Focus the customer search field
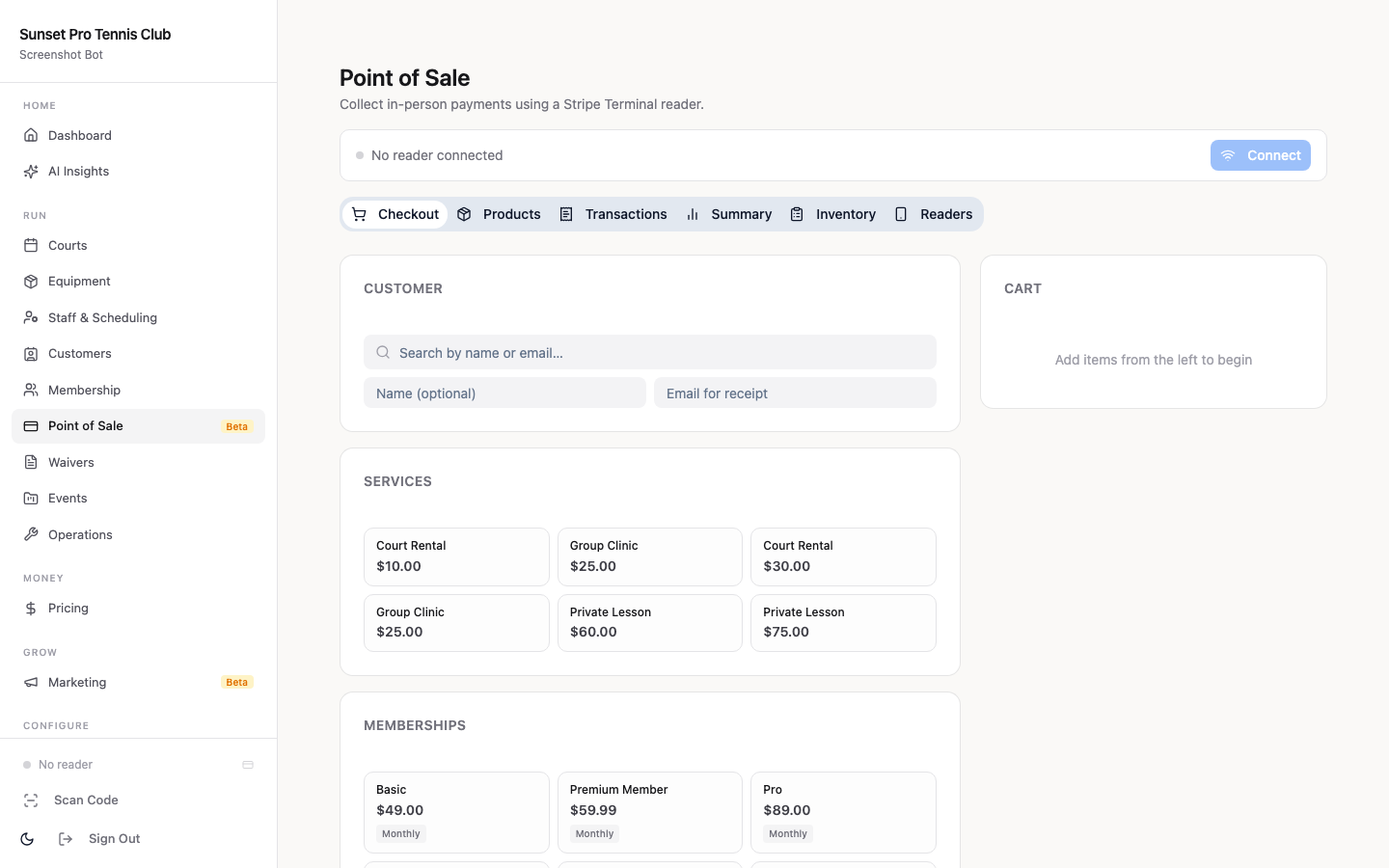 [650, 352]
